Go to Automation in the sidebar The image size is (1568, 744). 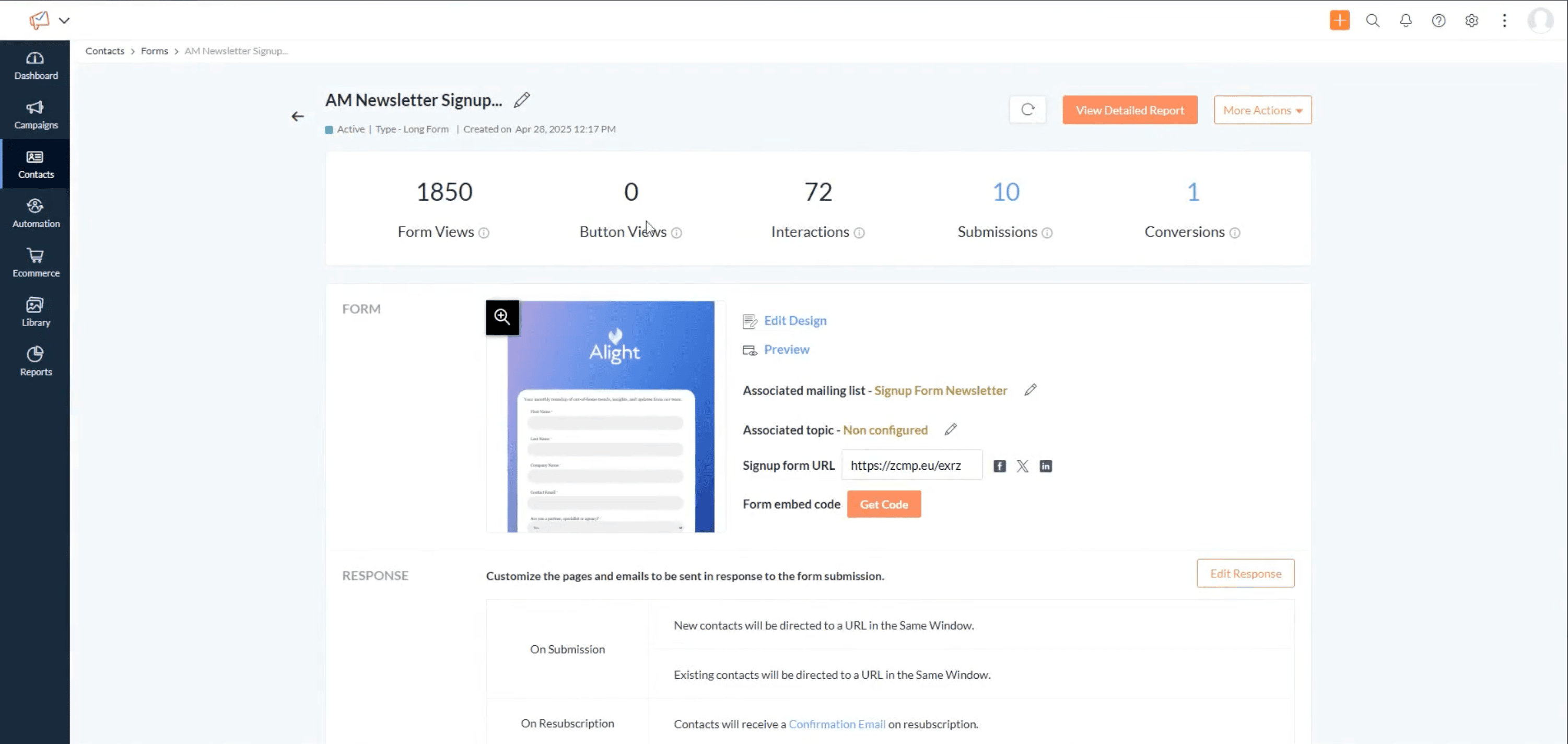36,214
